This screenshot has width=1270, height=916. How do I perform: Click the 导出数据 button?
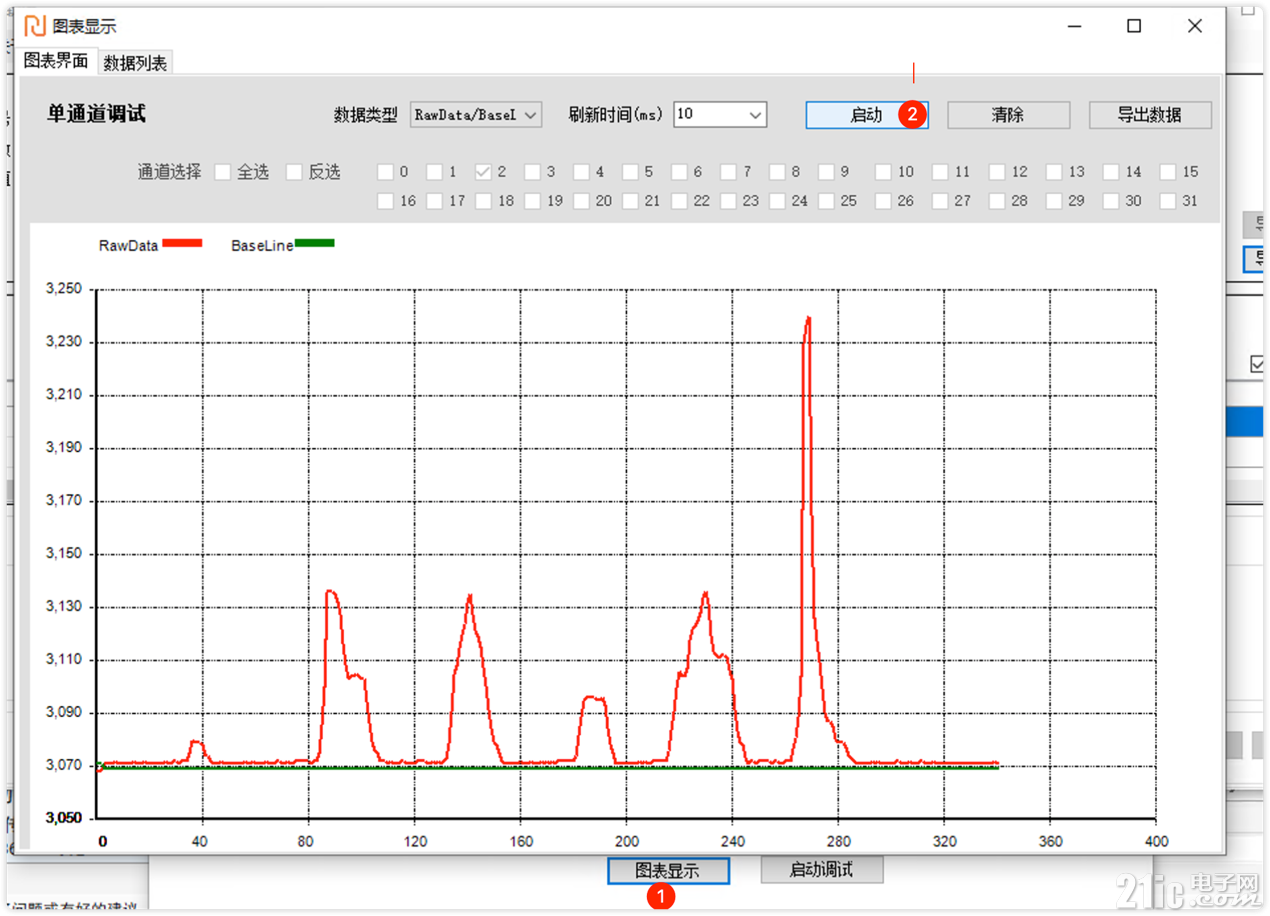coord(1150,115)
